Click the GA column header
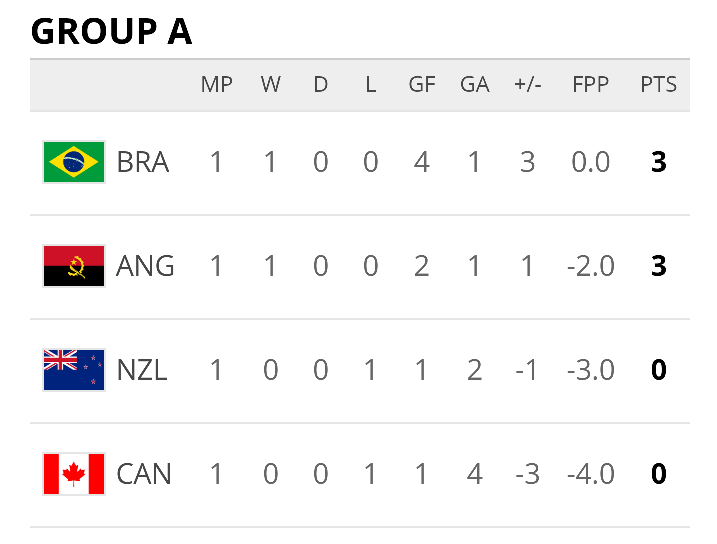Image resolution: width=717 pixels, height=544 pixels. [475, 85]
